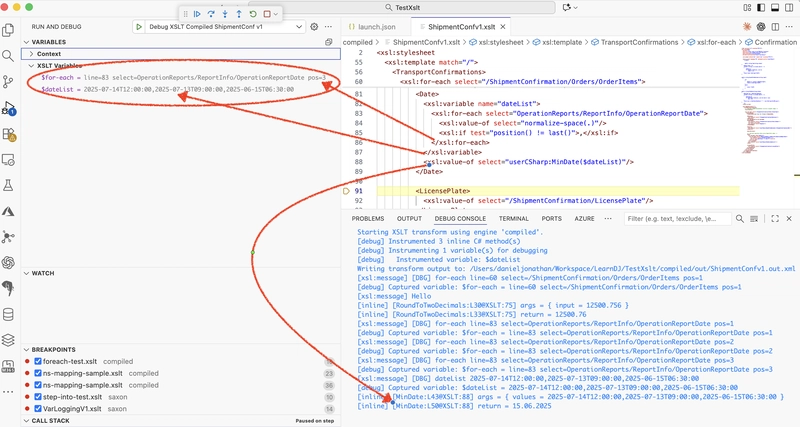Click the Step Into arrow icon
This screenshot has width=800, height=427.
tap(225, 14)
